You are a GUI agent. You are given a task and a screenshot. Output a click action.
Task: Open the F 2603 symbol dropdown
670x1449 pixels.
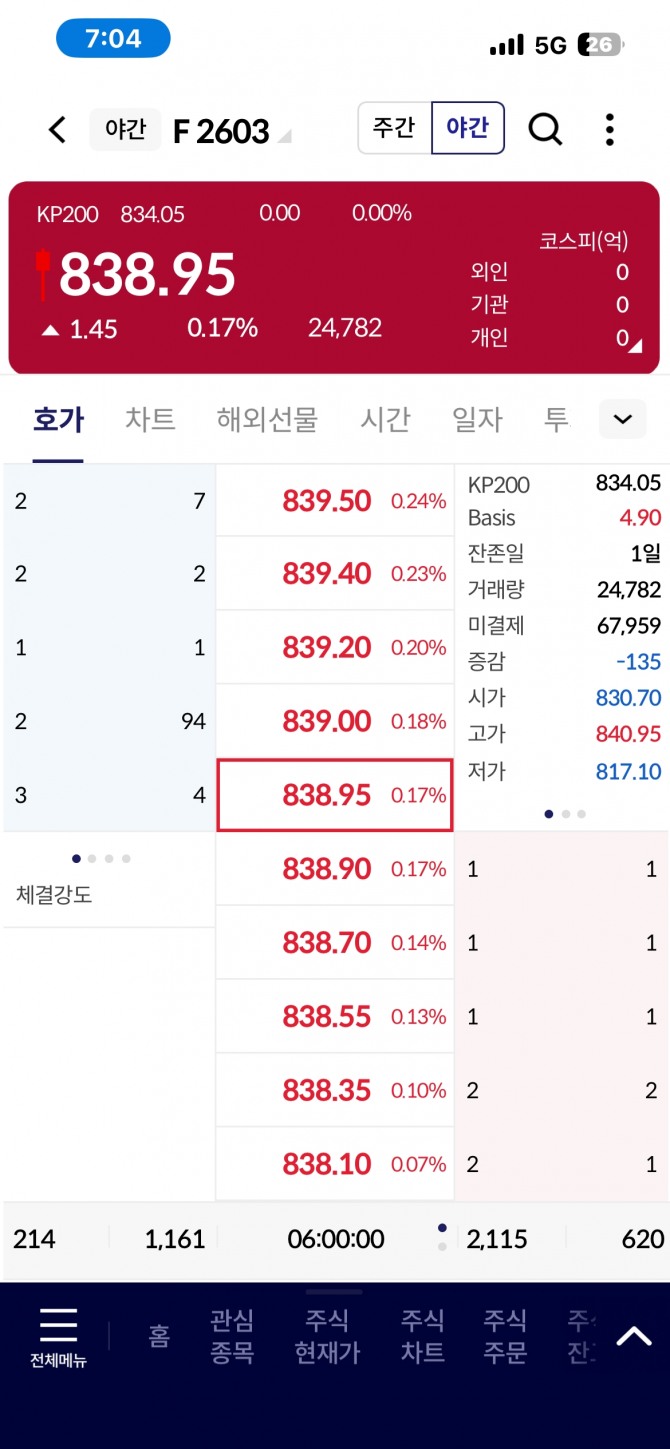[x=284, y=137]
